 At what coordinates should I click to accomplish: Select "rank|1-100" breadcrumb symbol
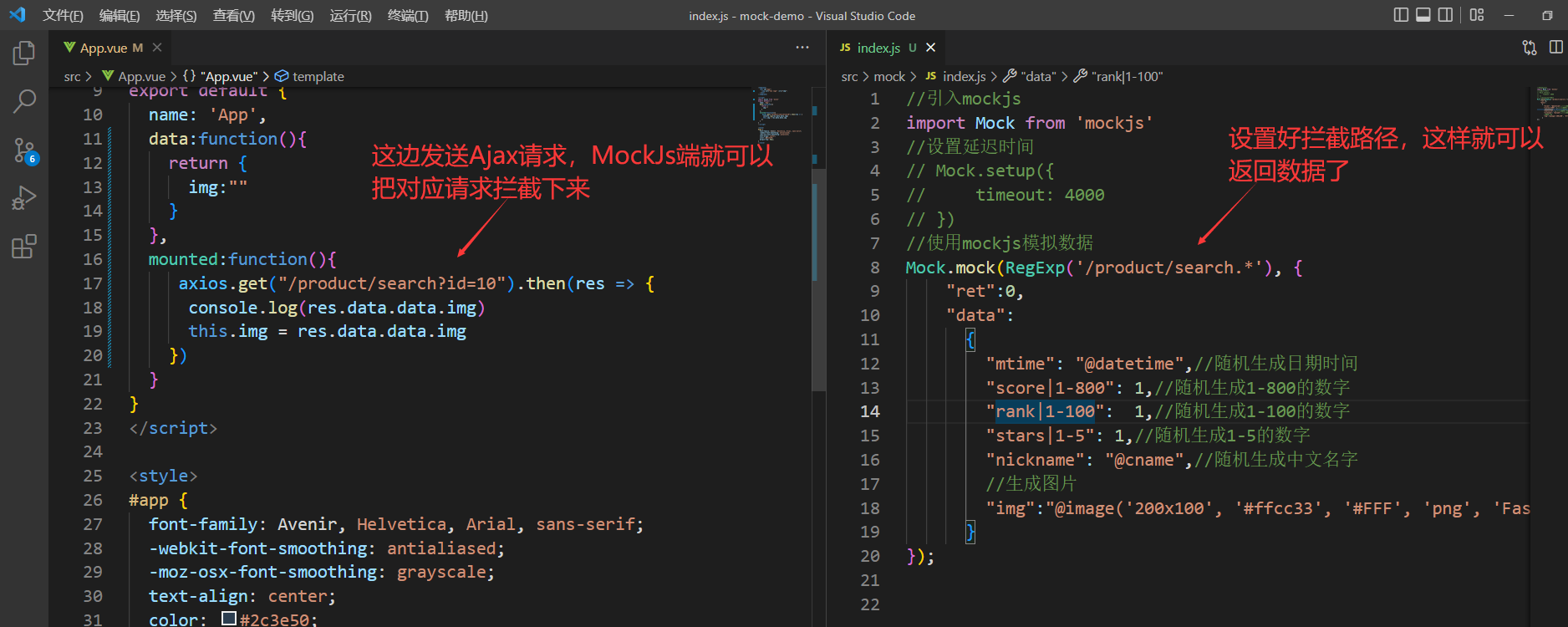1118,76
